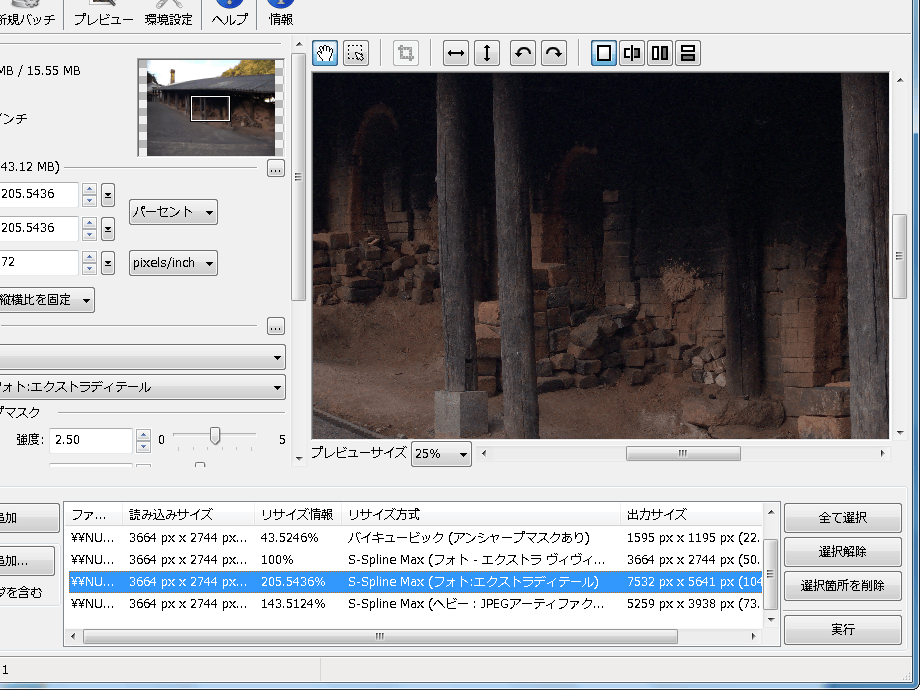Select the hand pan tool
This screenshot has width=920, height=690.
coord(324,53)
